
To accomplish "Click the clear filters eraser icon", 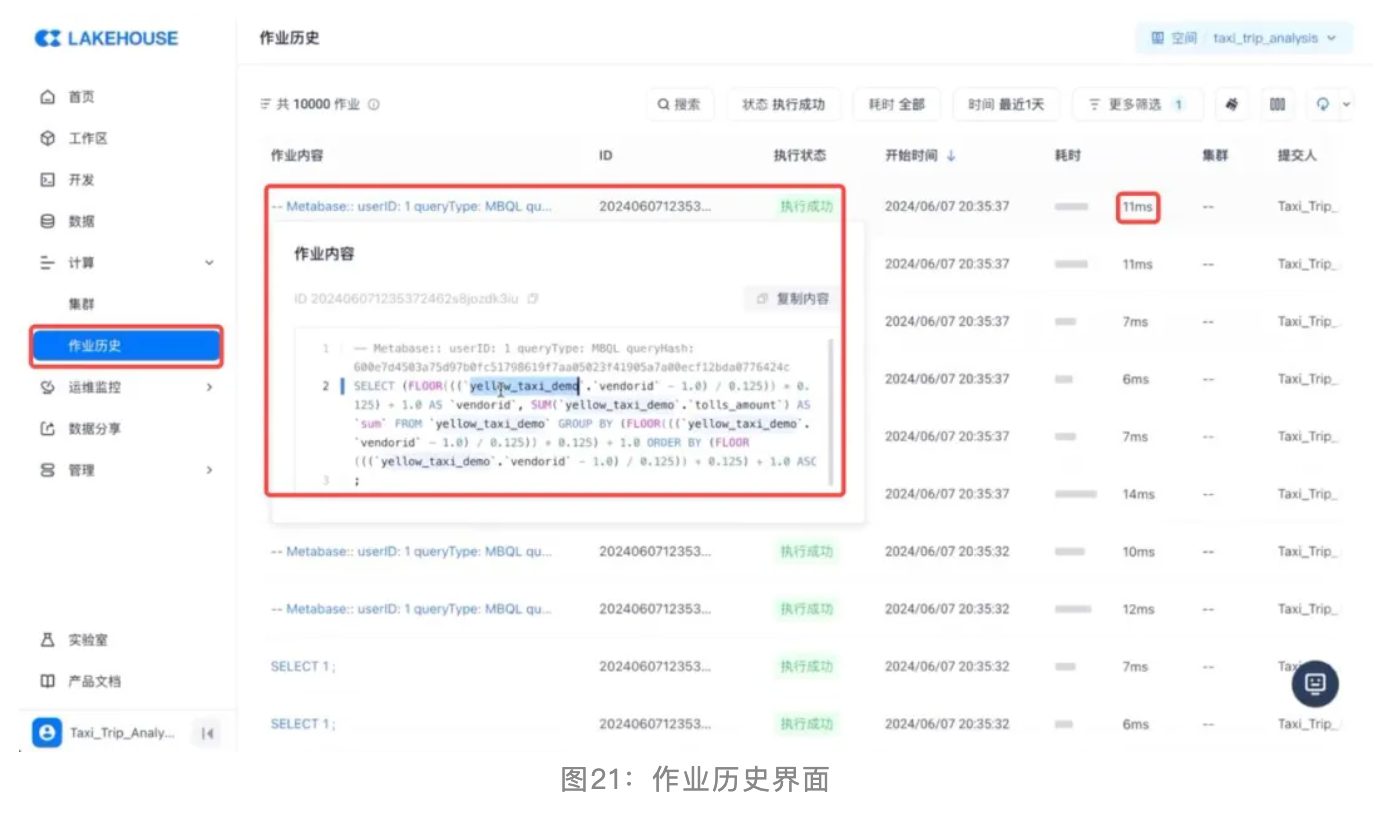I will 1232,104.
